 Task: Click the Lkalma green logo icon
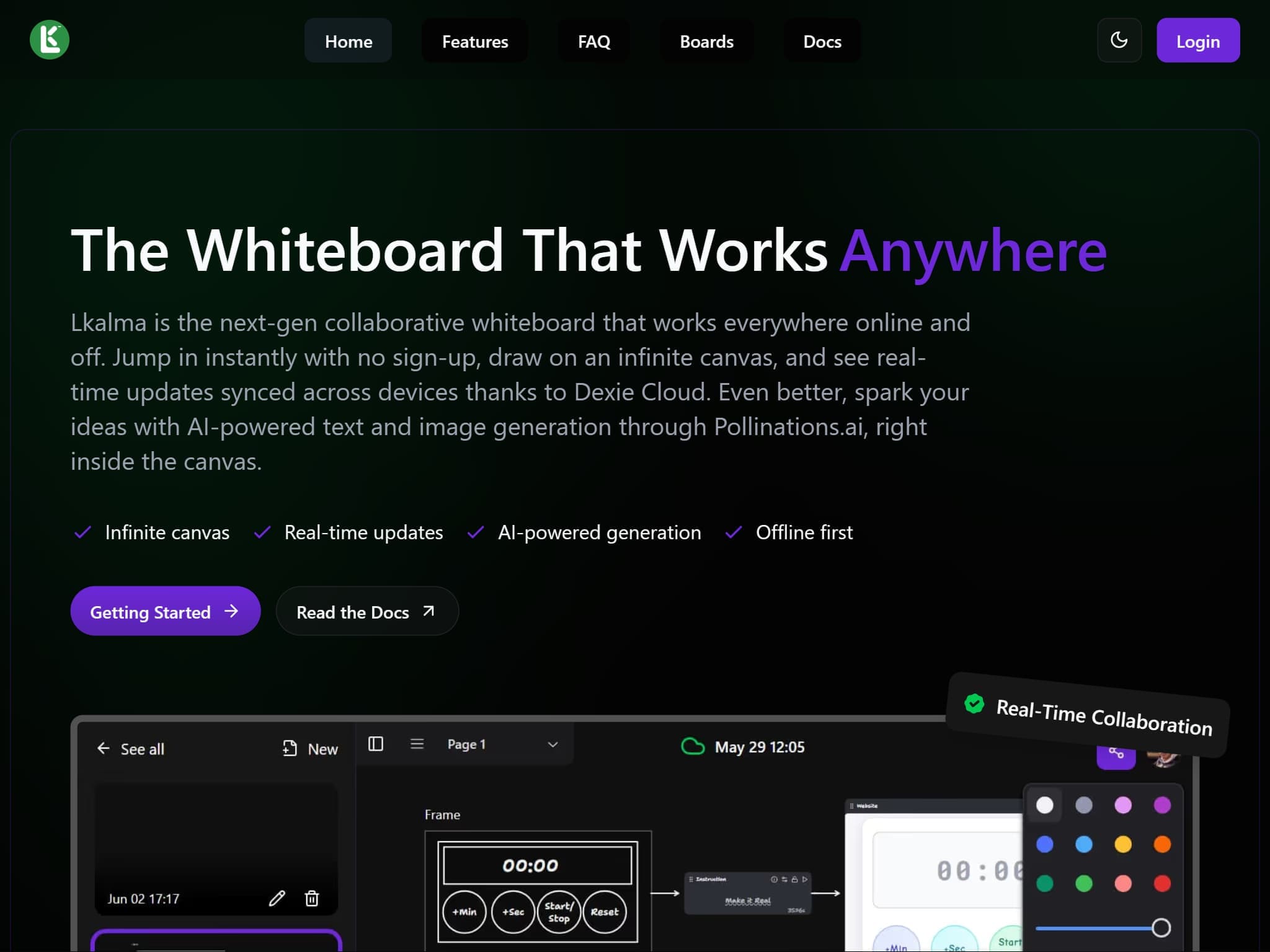(50, 40)
